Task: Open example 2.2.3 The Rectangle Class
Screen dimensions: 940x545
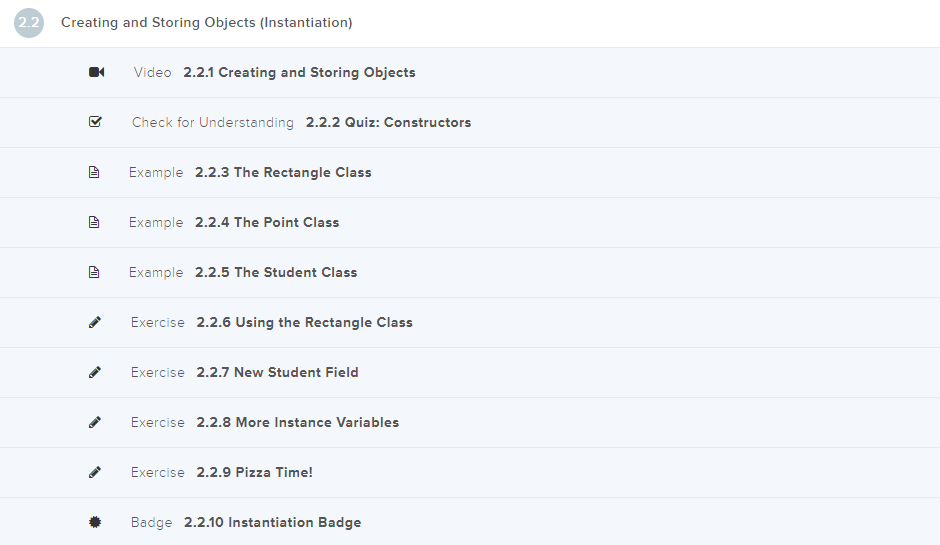Action: (283, 172)
